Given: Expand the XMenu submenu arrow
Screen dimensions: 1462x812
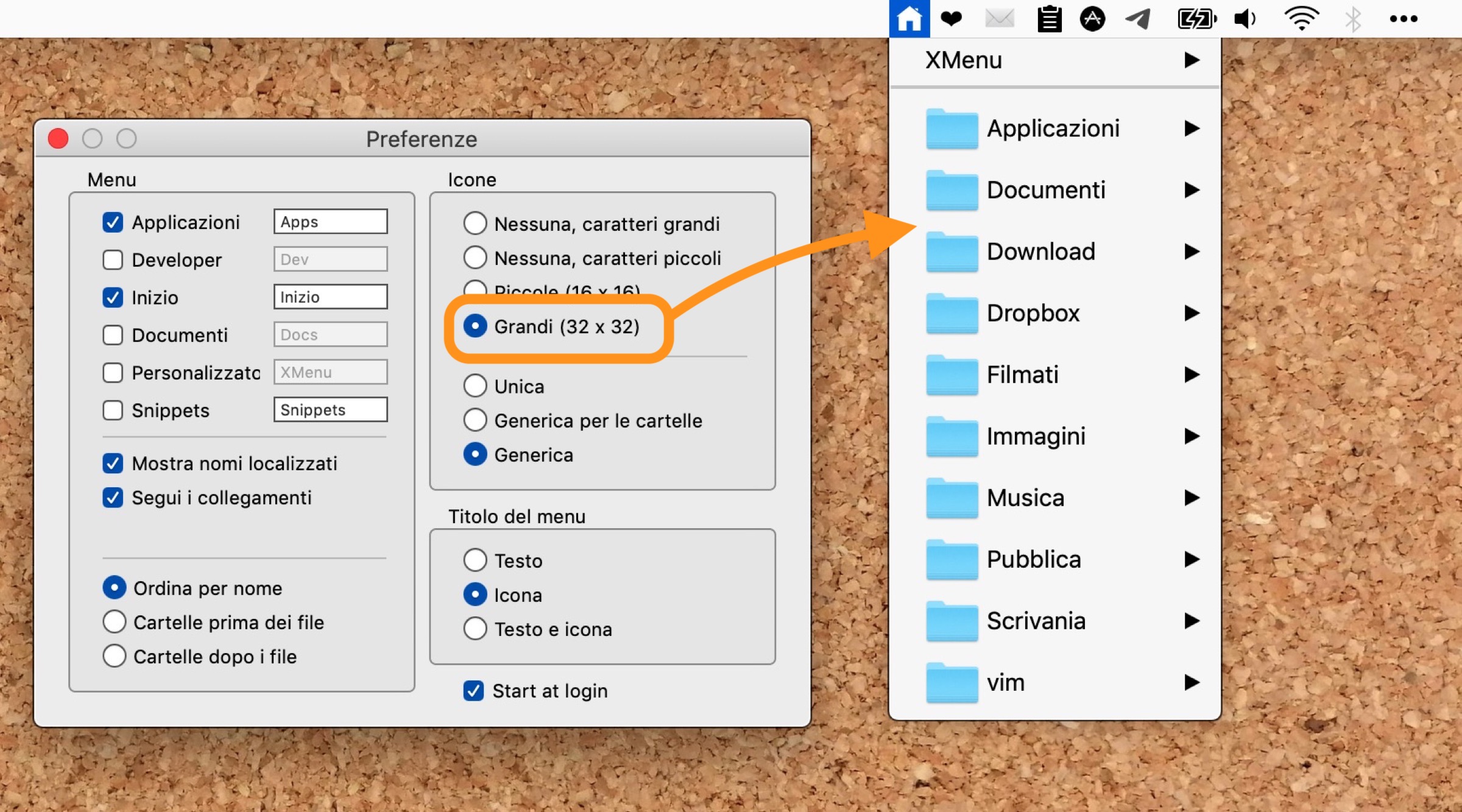Looking at the screenshot, I should pos(1192,60).
